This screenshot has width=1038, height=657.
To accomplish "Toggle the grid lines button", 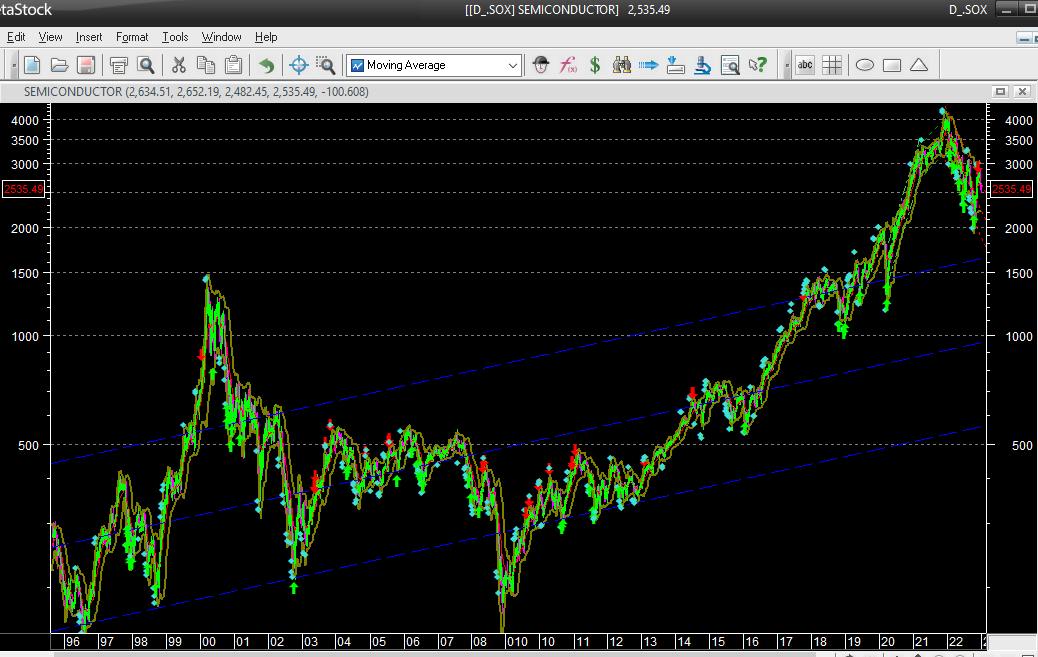I will 832,66.
